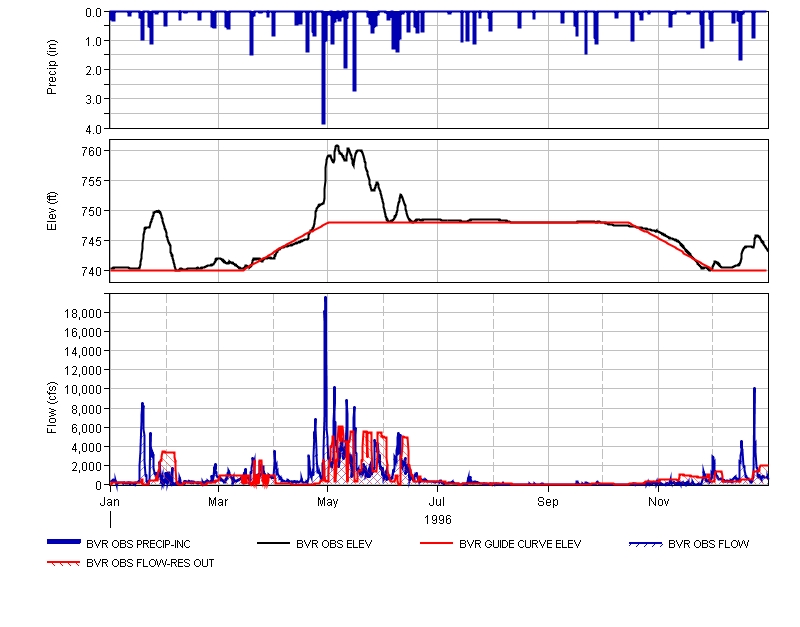Click the Sep x-axis label

pos(548,501)
